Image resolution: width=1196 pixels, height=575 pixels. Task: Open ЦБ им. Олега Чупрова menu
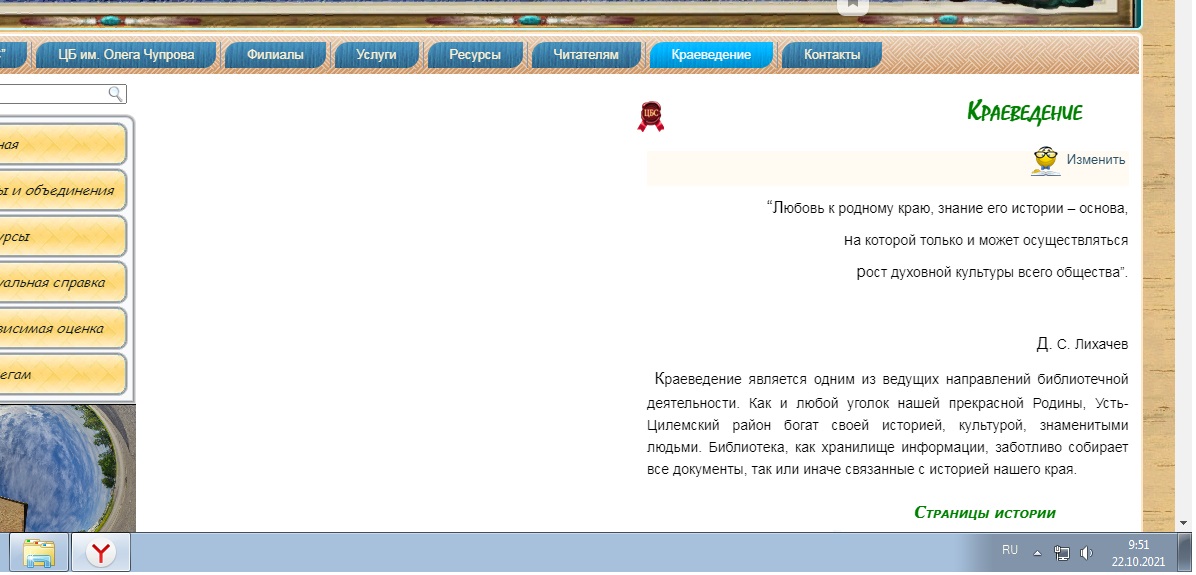127,55
